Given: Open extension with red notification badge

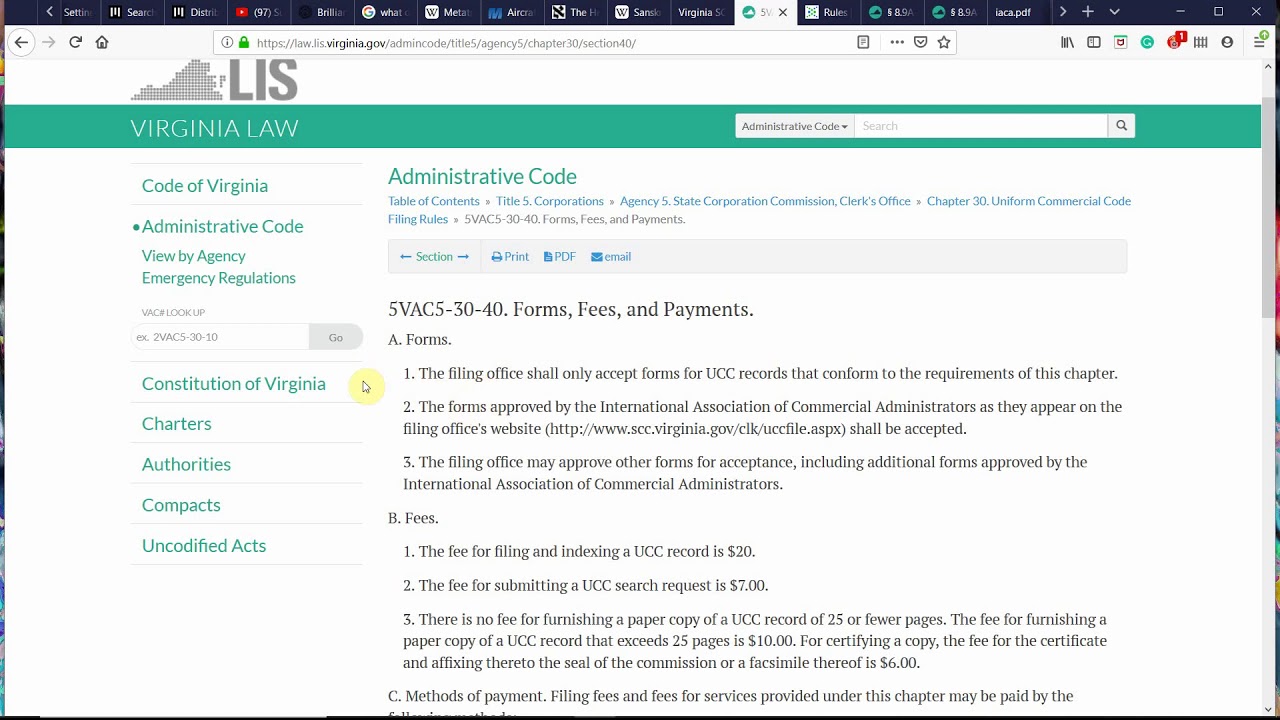Looking at the screenshot, I should tap(1175, 42).
